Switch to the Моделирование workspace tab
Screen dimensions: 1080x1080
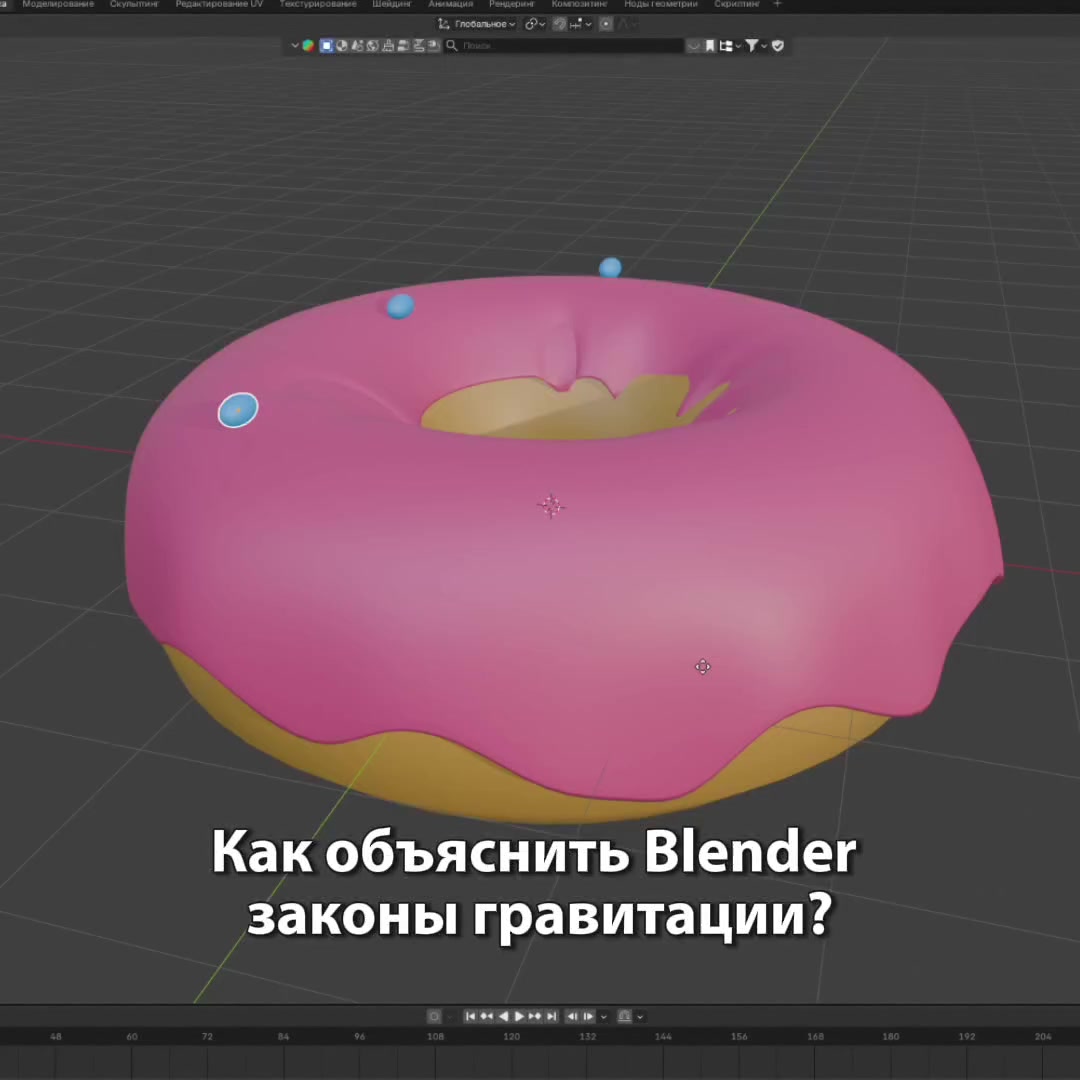58,4
